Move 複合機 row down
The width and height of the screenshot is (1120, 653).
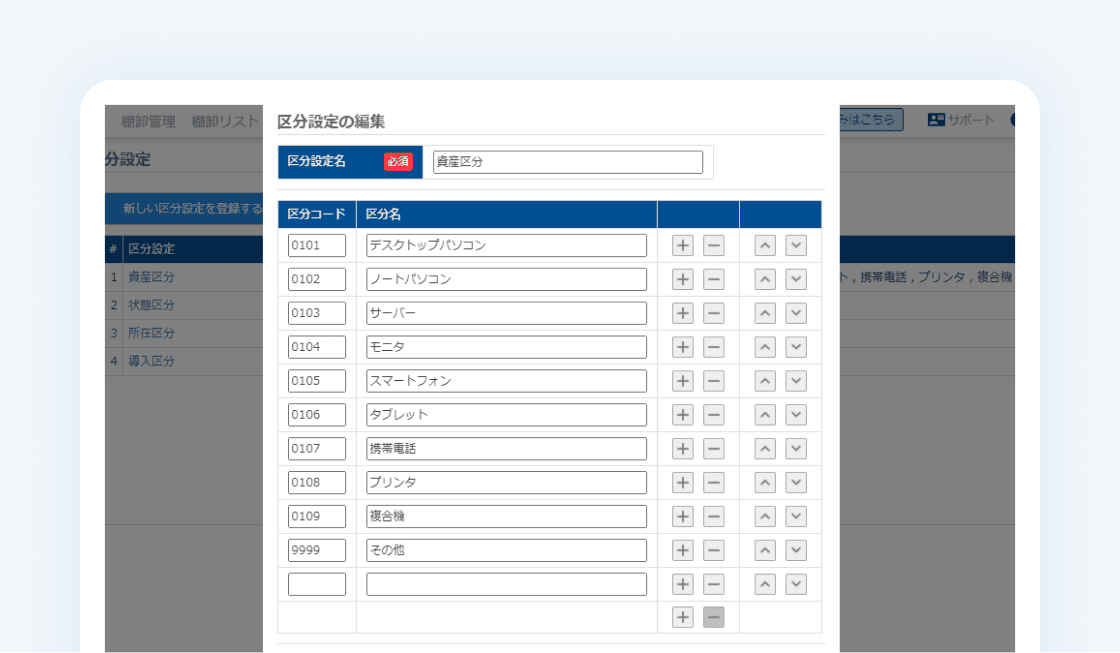click(796, 517)
